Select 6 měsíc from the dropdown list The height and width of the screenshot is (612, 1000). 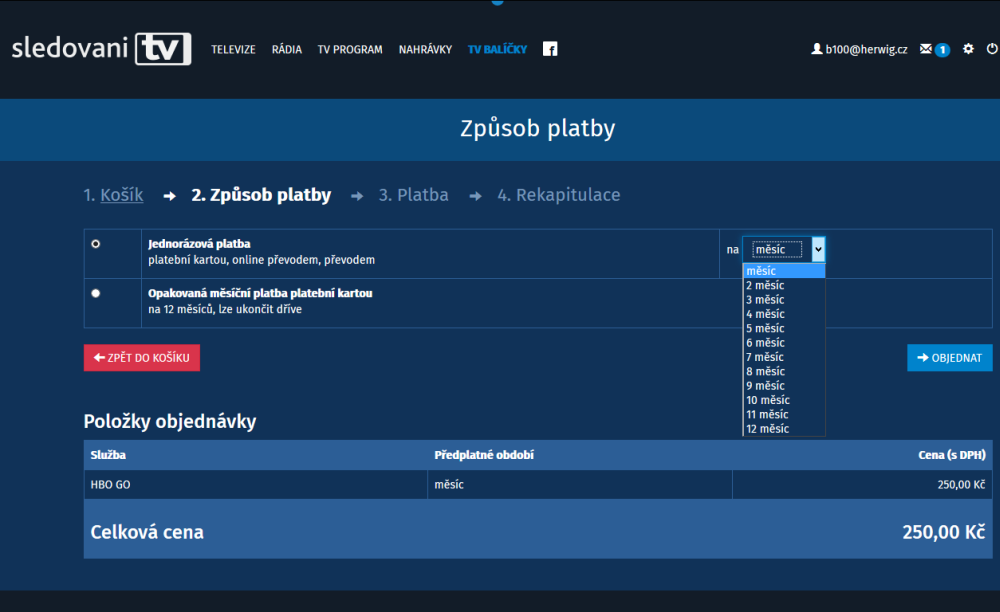(764, 342)
